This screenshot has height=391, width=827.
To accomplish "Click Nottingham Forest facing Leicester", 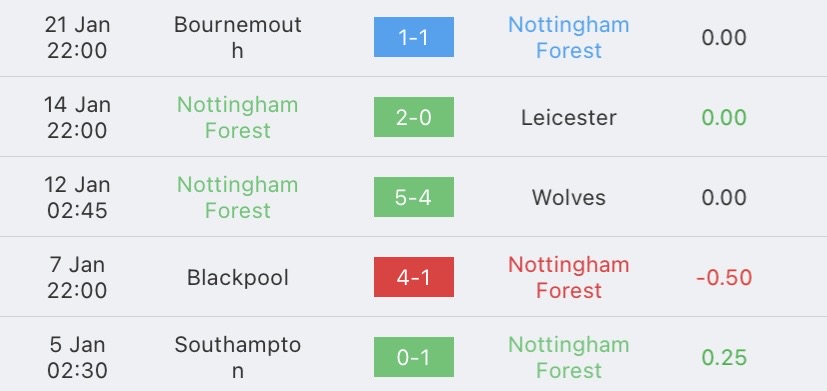I will [x=237, y=117].
